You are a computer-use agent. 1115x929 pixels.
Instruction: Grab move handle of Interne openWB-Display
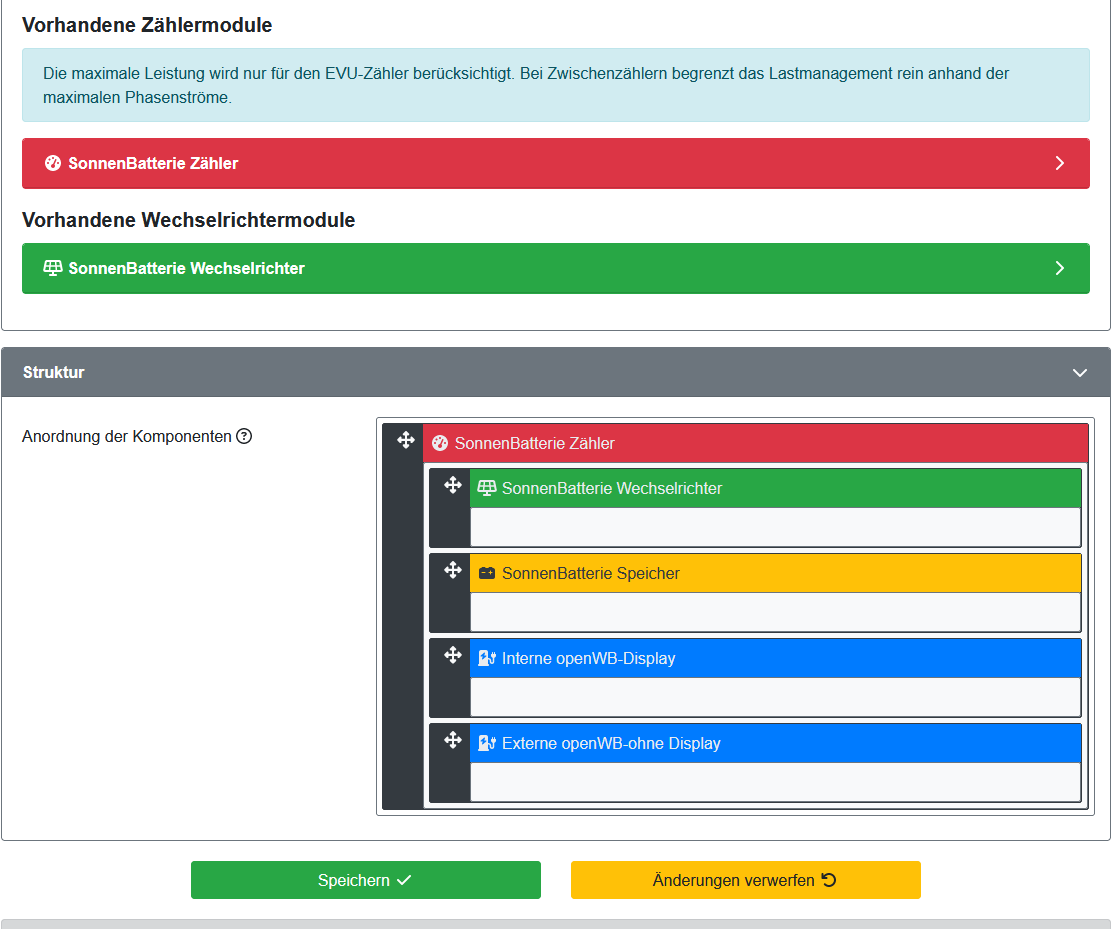[x=453, y=654]
